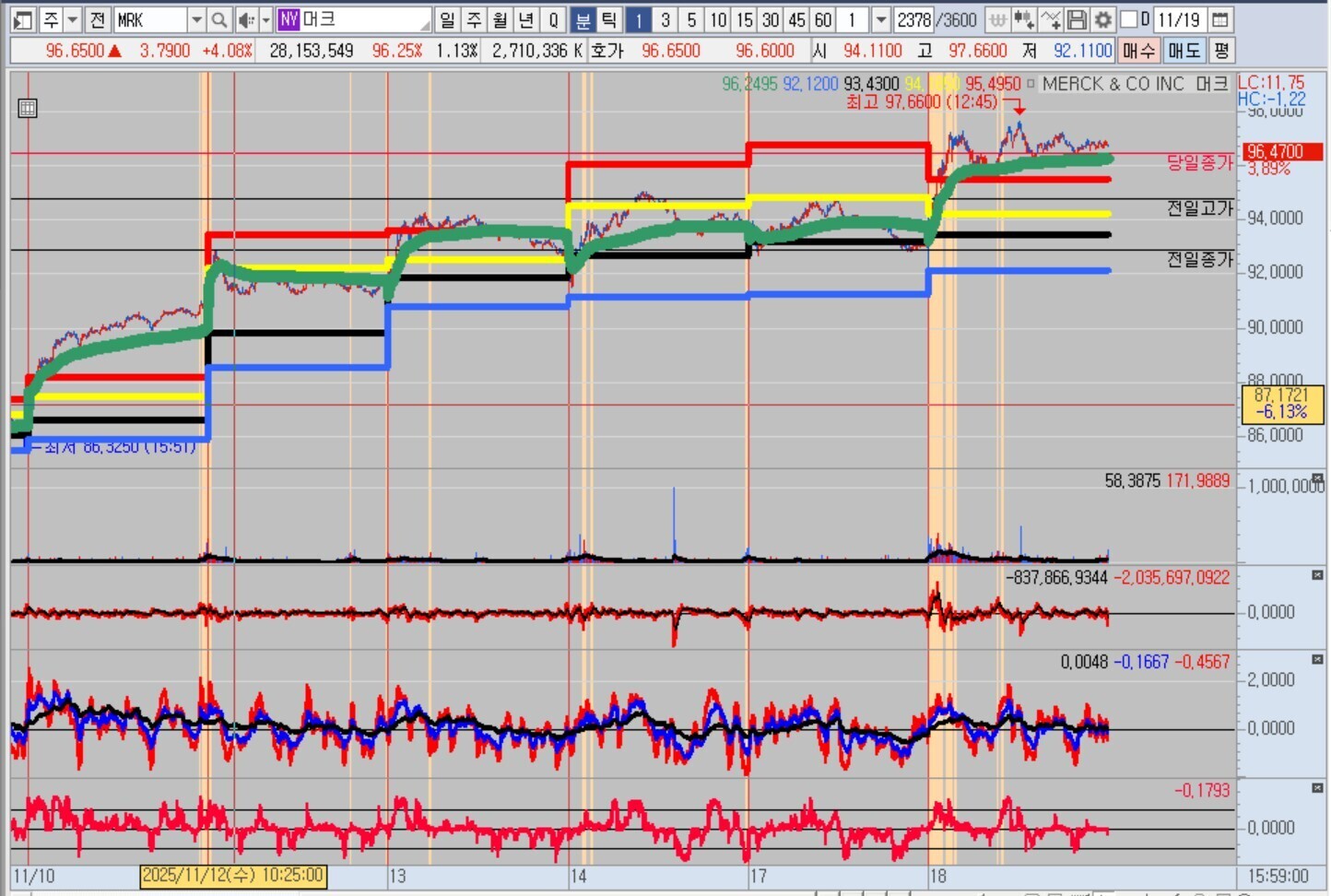1331x896 pixels.
Task: Collapse the volume indicator panel toggle
Action: pos(1317,478)
